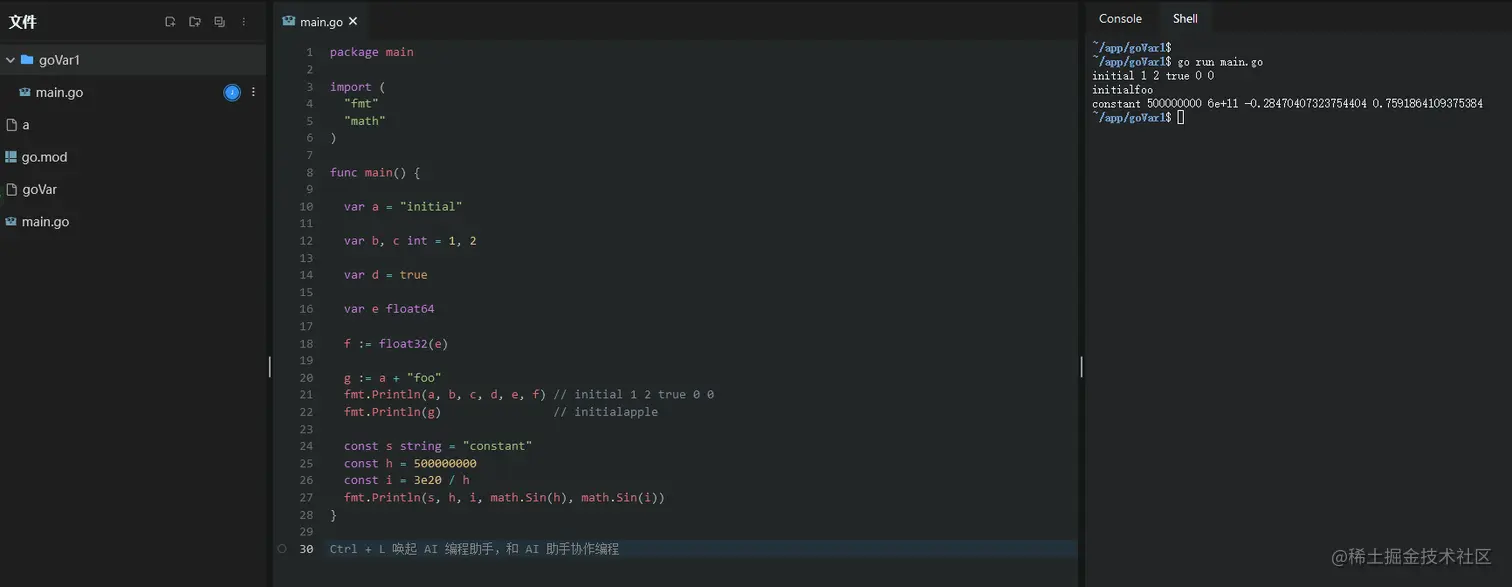The width and height of the screenshot is (1512, 587).
Task: Click line number 8 in the gutter
Action: tap(309, 173)
